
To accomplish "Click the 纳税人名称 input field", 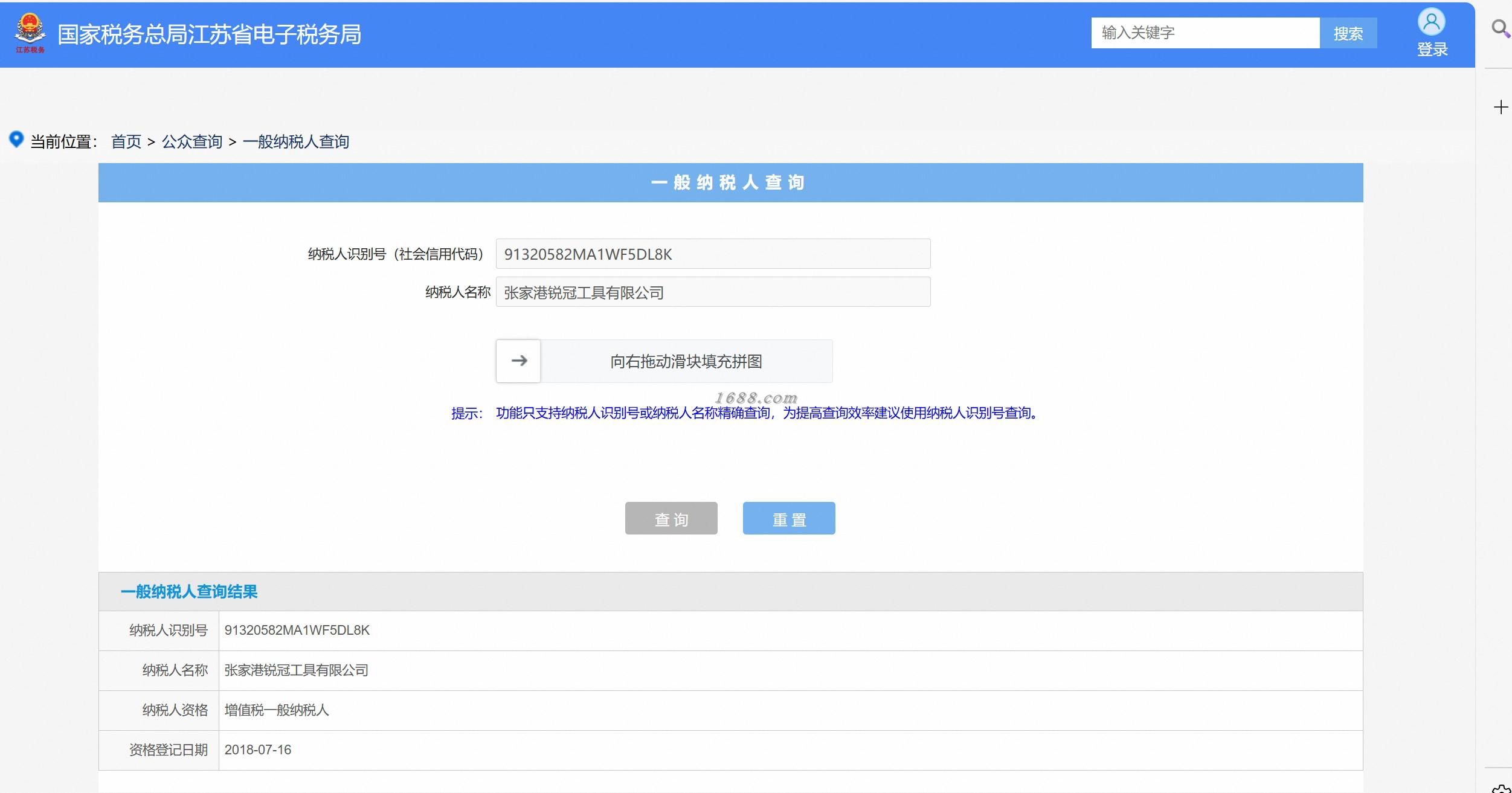I will tap(713, 292).
